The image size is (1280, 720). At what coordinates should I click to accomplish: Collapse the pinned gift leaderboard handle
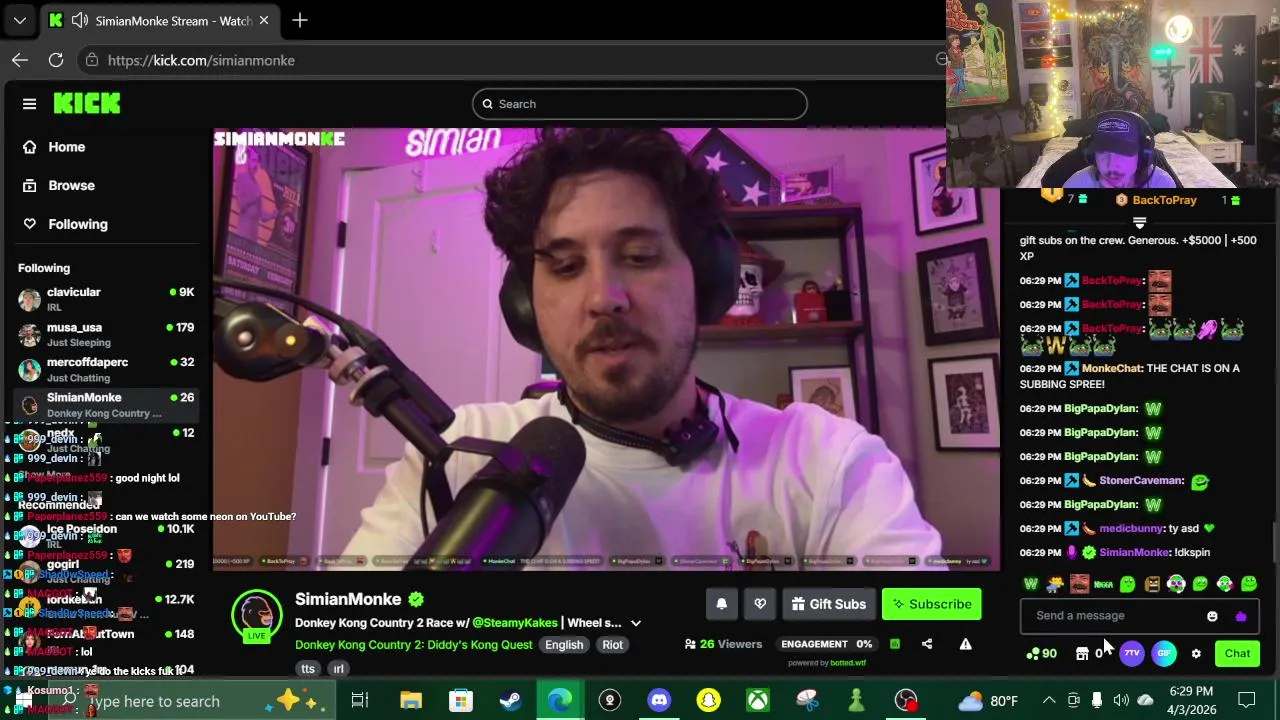tap(1139, 222)
